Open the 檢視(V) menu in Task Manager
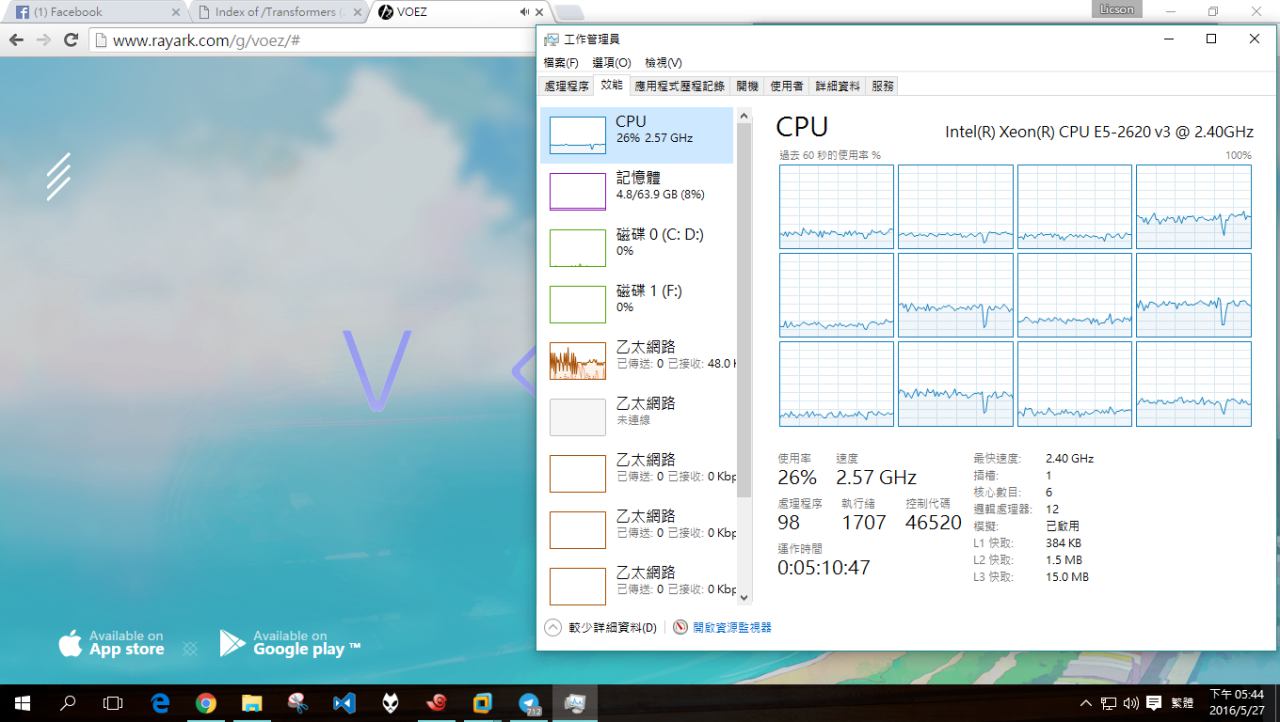1280x722 pixels. coord(663,63)
